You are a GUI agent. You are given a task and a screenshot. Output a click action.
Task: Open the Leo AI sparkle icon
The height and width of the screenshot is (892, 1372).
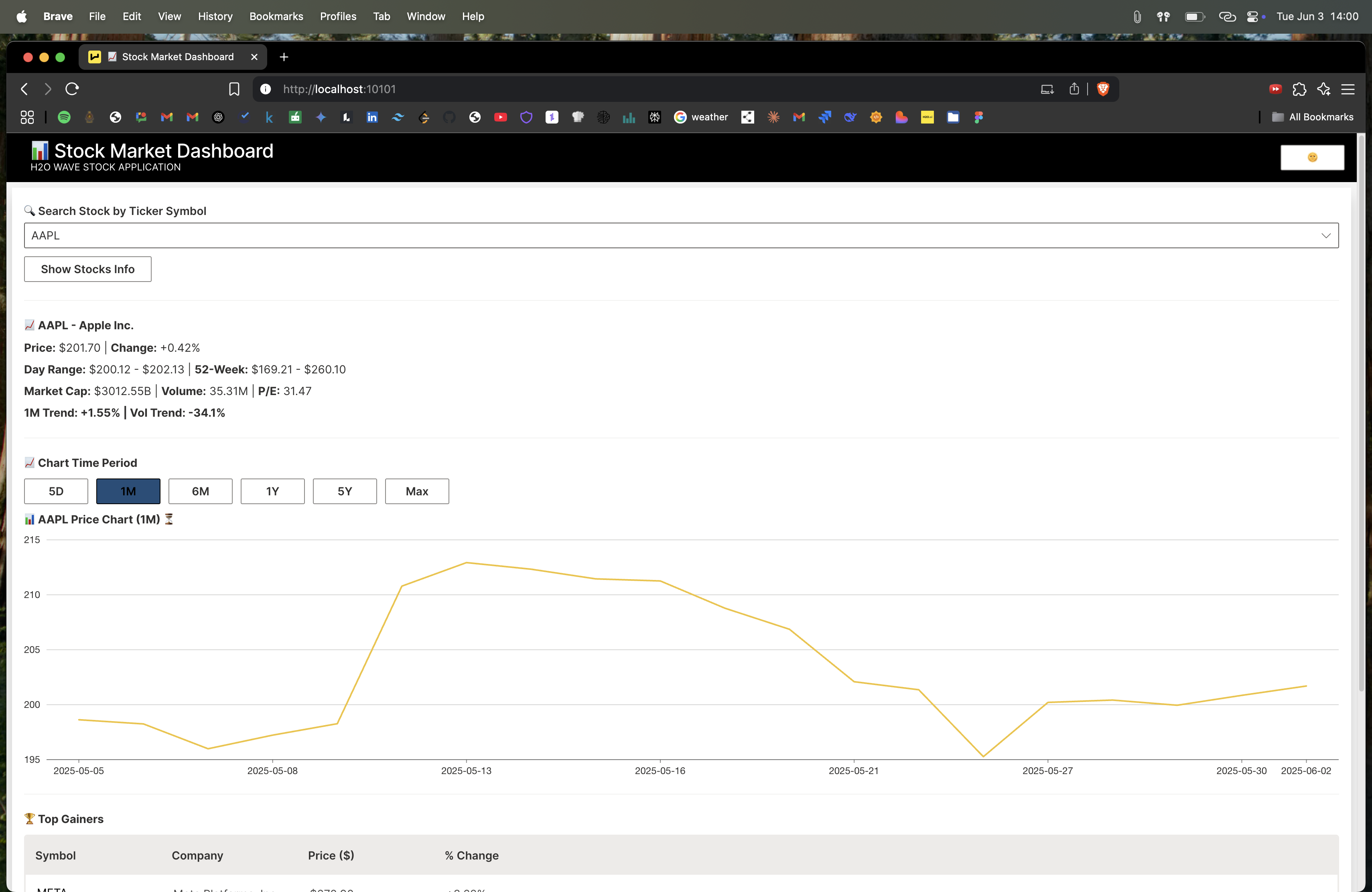(1324, 89)
